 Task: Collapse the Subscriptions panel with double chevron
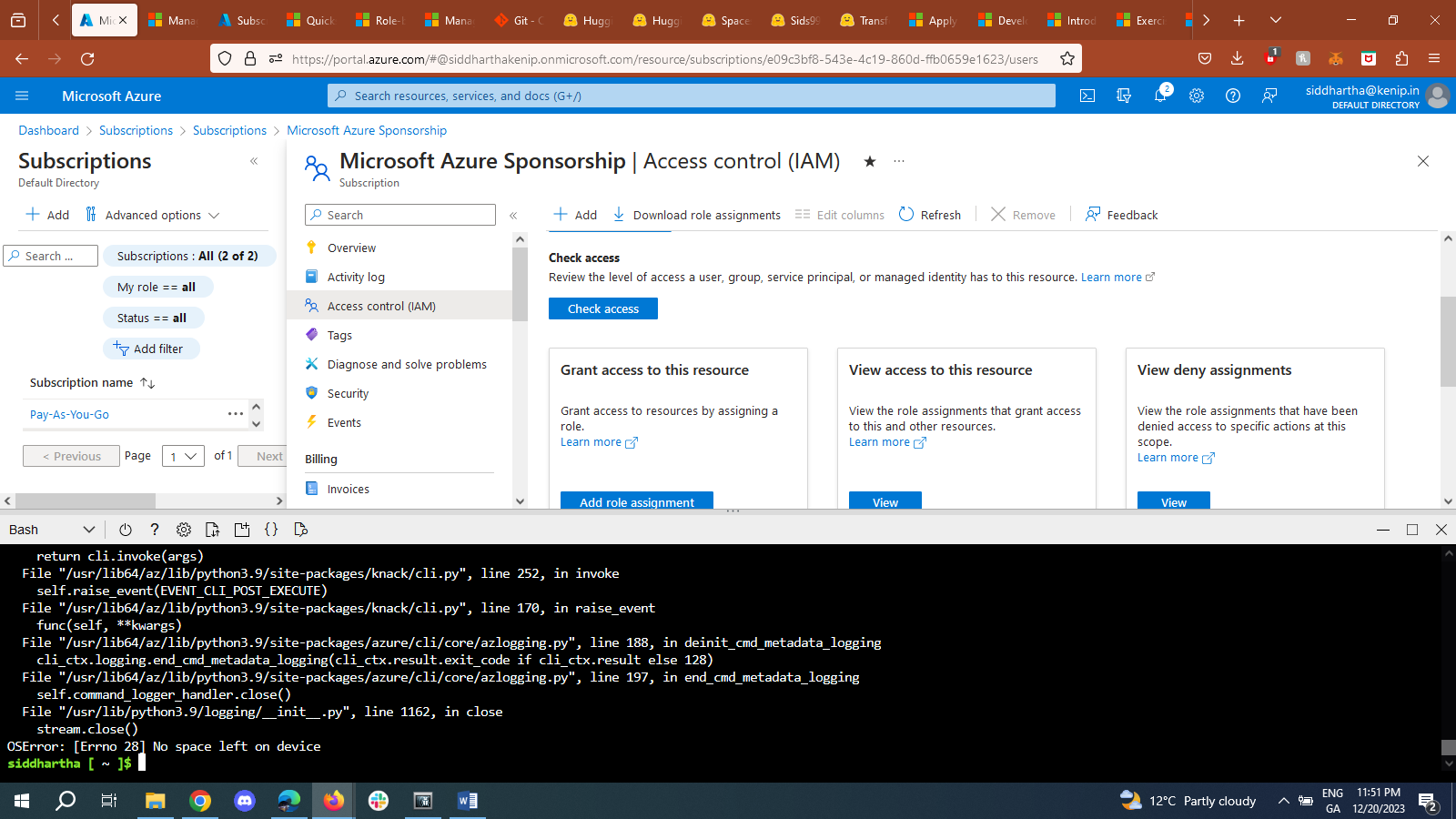tap(254, 161)
